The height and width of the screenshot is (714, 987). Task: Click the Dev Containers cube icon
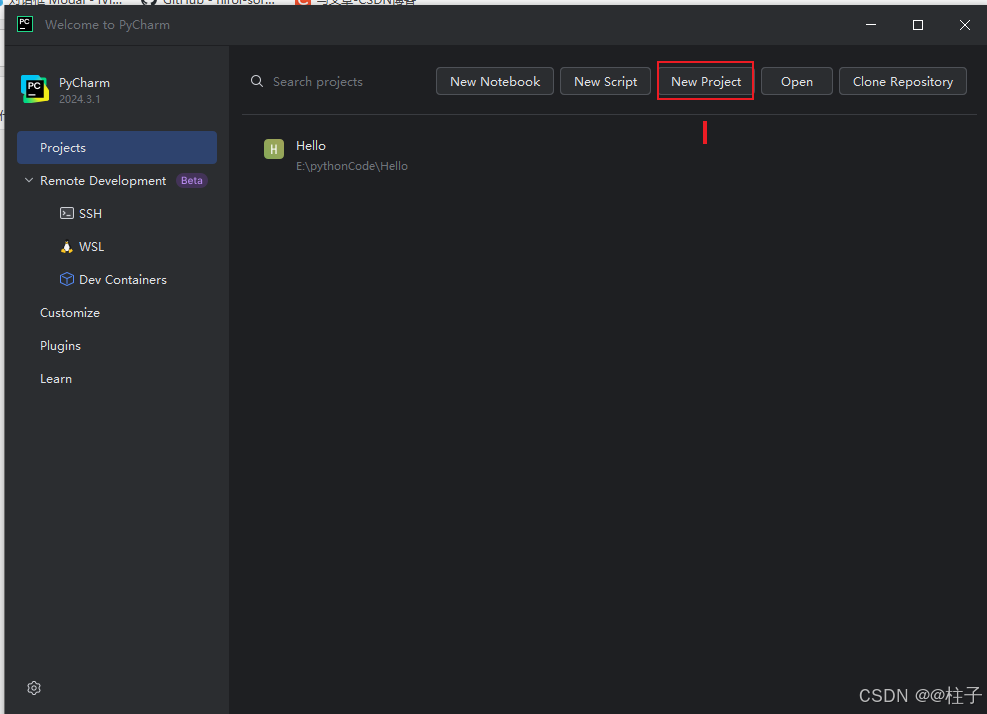coord(67,279)
